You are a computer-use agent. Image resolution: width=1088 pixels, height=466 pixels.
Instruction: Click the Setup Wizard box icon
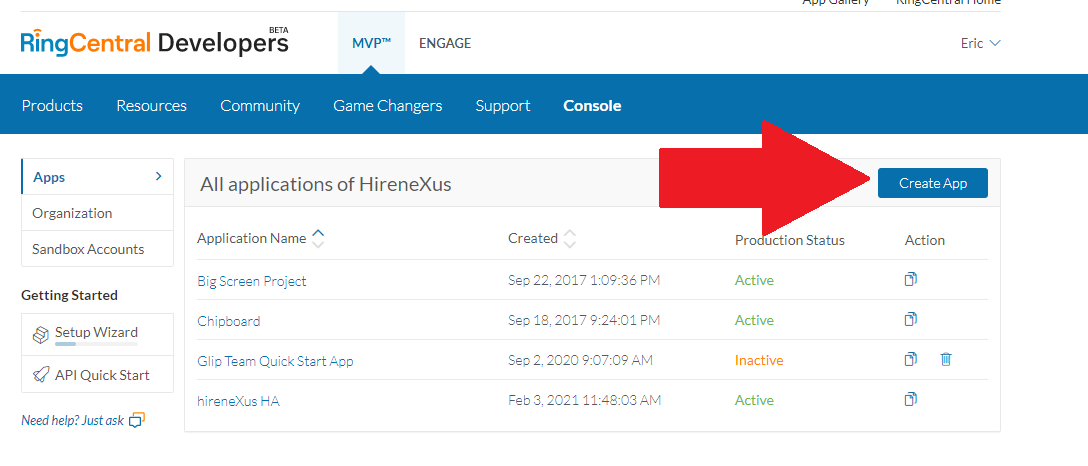click(x=40, y=335)
